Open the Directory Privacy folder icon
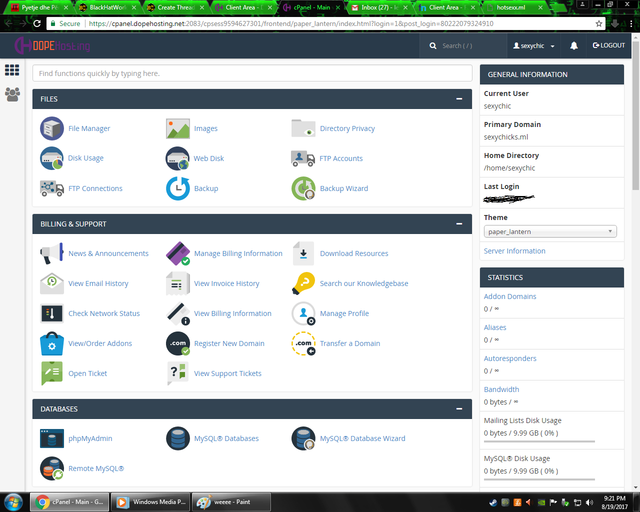The image size is (640, 512). [303, 128]
